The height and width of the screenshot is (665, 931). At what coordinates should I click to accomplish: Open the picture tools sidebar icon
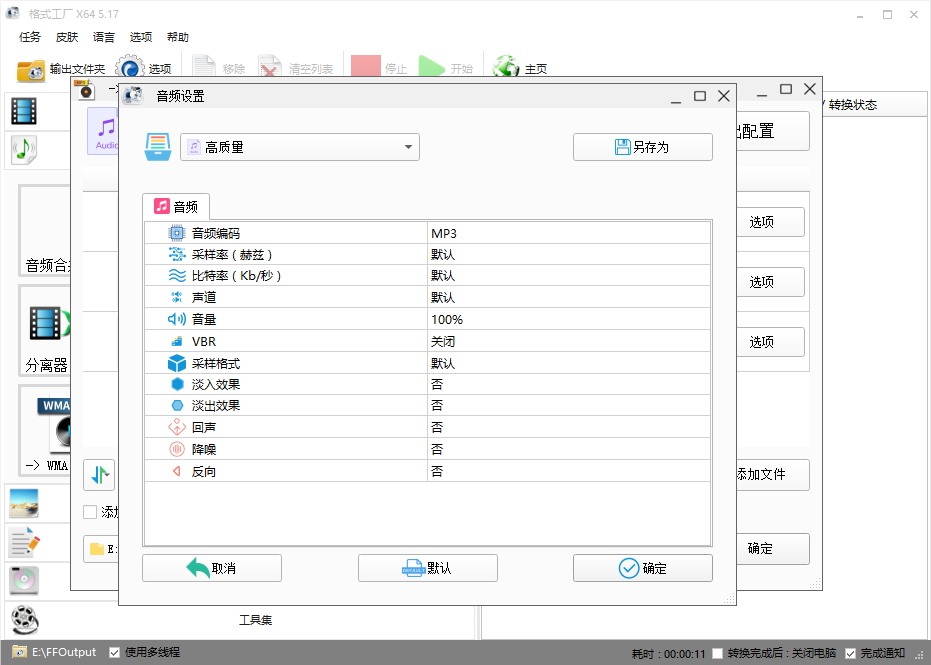pyautogui.click(x=24, y=505)
